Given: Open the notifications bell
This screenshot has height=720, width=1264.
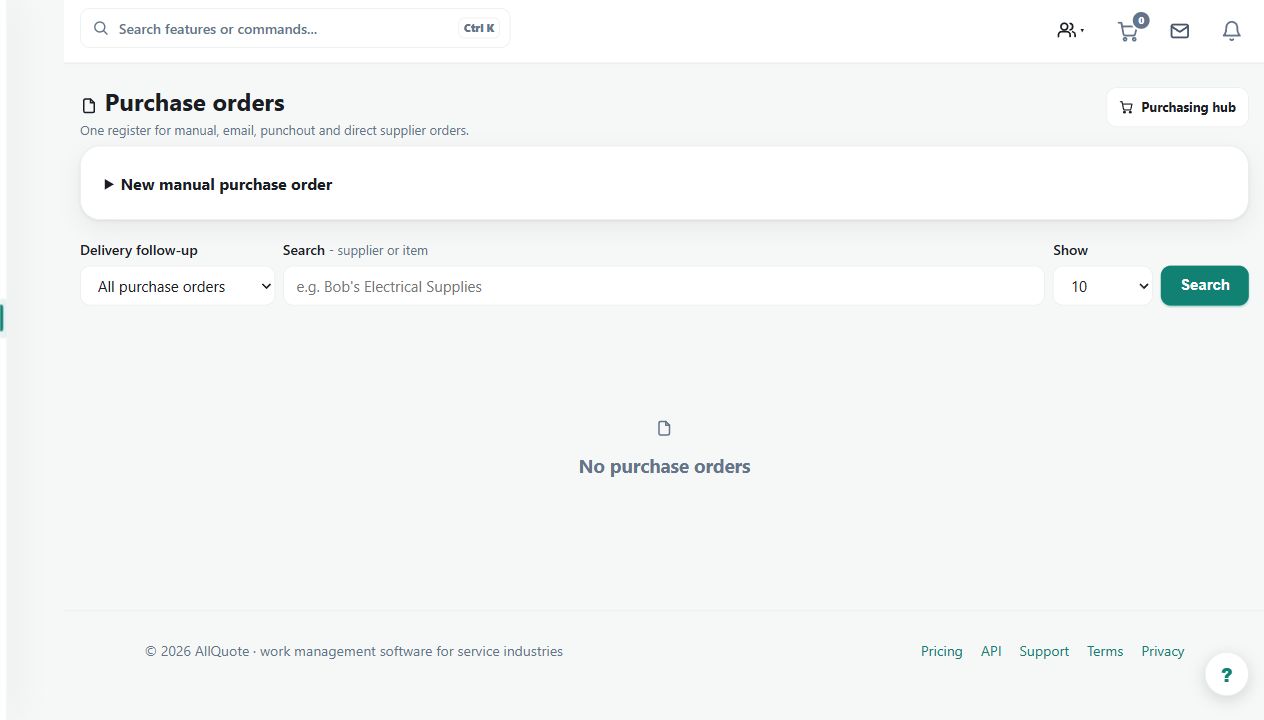Looking at the screenshot, I should [x=1232, y=31].
